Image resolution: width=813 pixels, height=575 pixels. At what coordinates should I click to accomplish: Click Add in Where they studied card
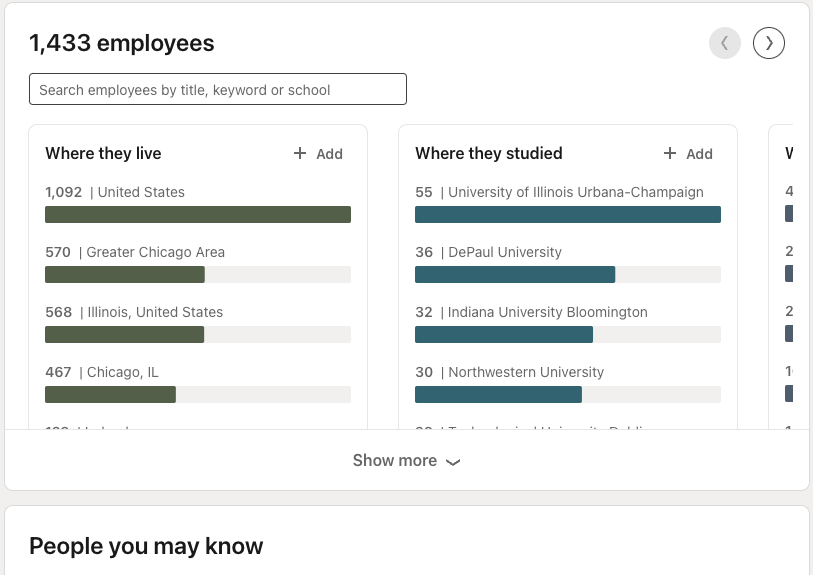[x=699, y=154]
